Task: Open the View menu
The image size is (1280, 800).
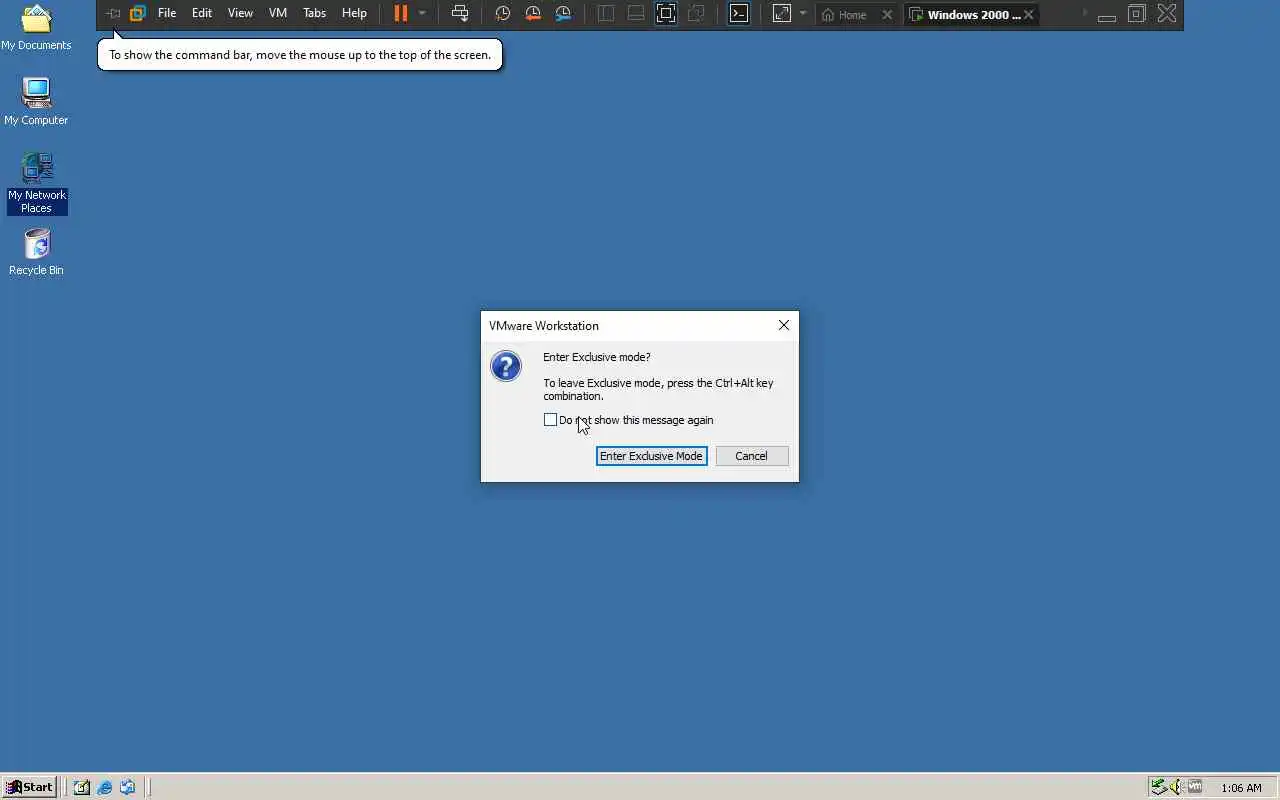Action: [x=240, y=14]
